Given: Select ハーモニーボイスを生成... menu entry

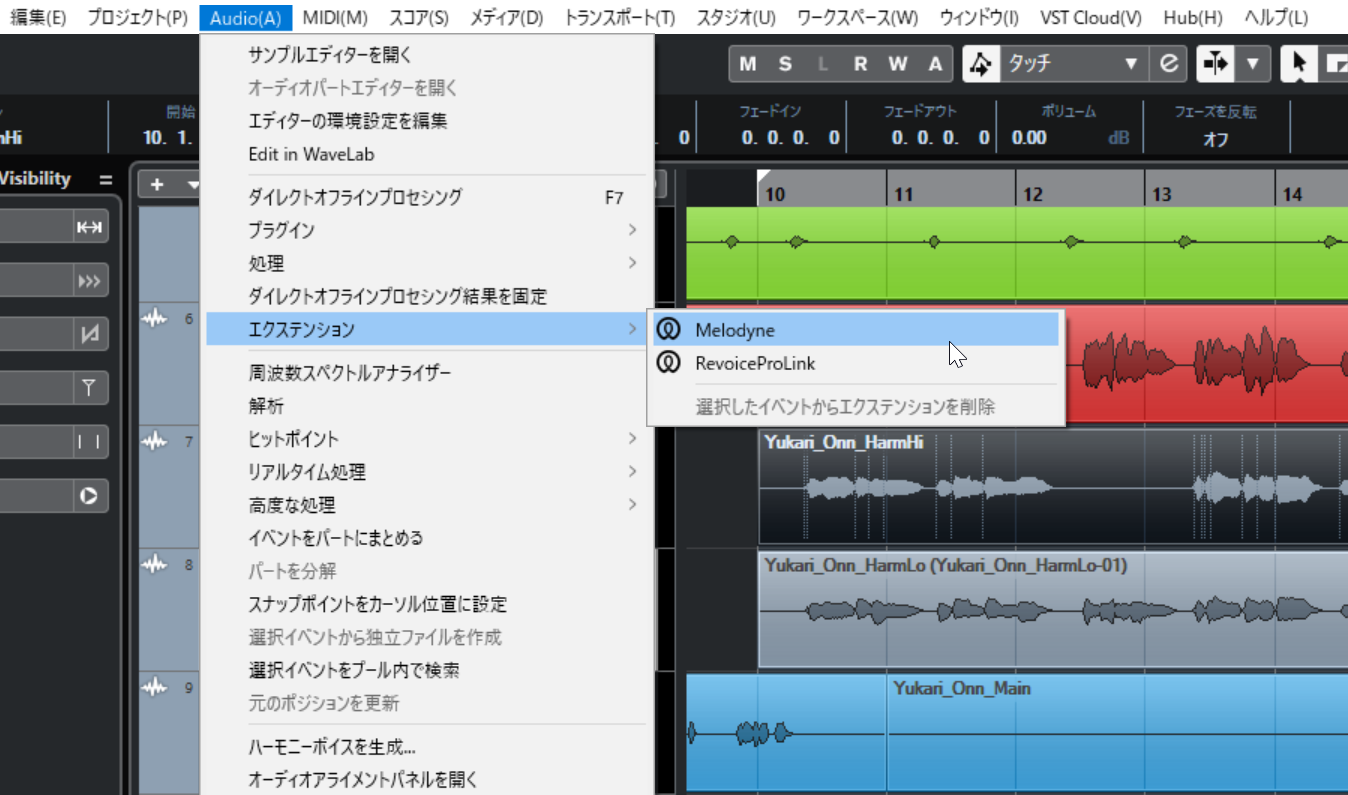Looking at the screenshot, I should (x=427, y=747).
